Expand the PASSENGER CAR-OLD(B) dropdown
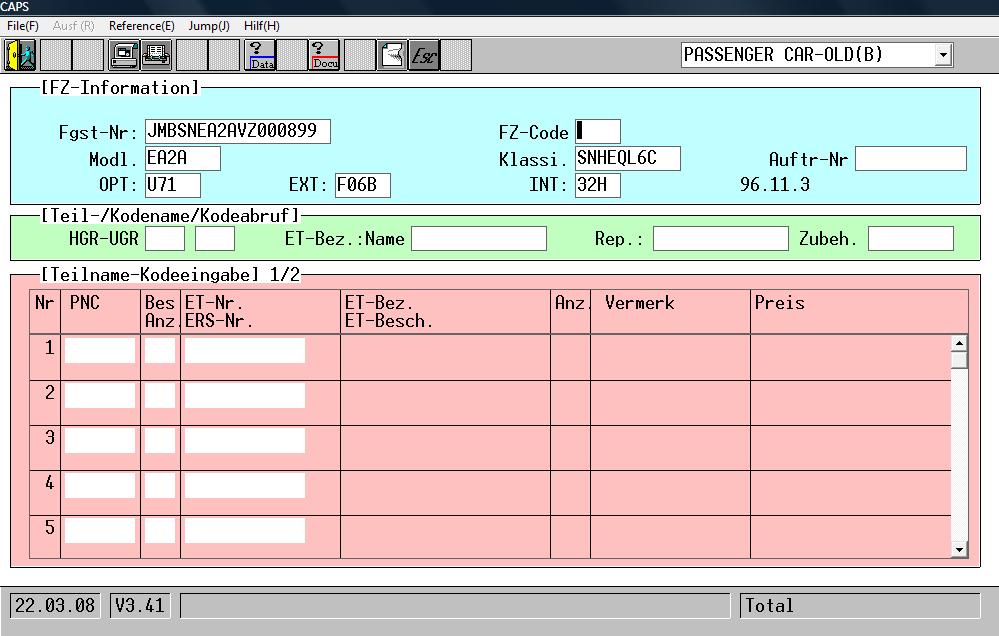 tap(943, 55)
